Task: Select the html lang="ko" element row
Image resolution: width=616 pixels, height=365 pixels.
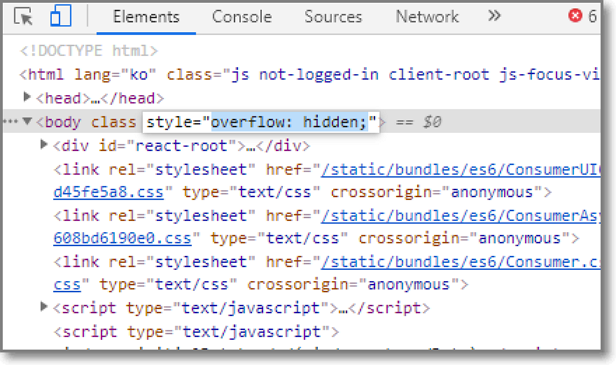Action: pos(310,75)
